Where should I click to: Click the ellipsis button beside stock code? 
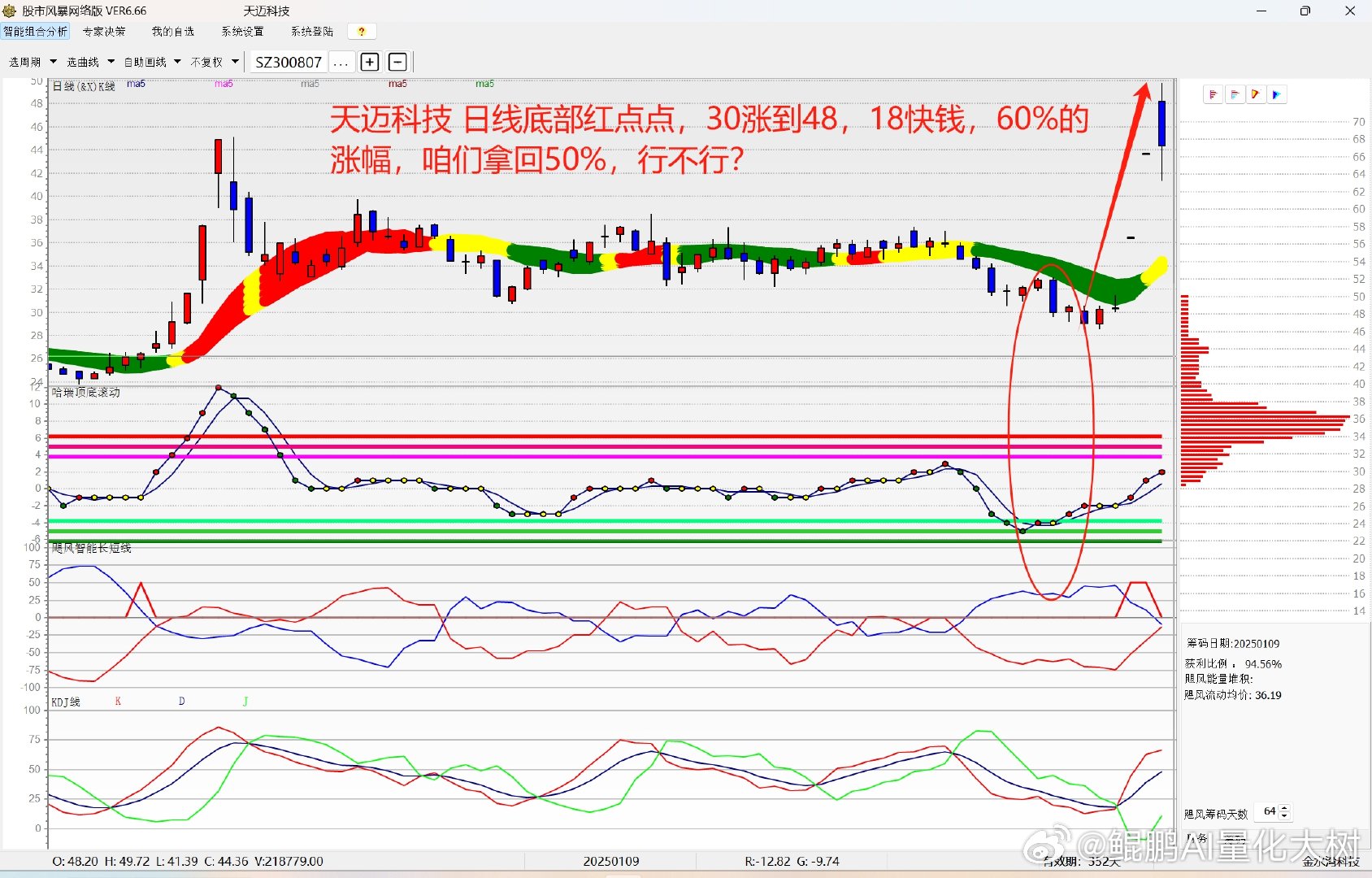tap(341, 63)
